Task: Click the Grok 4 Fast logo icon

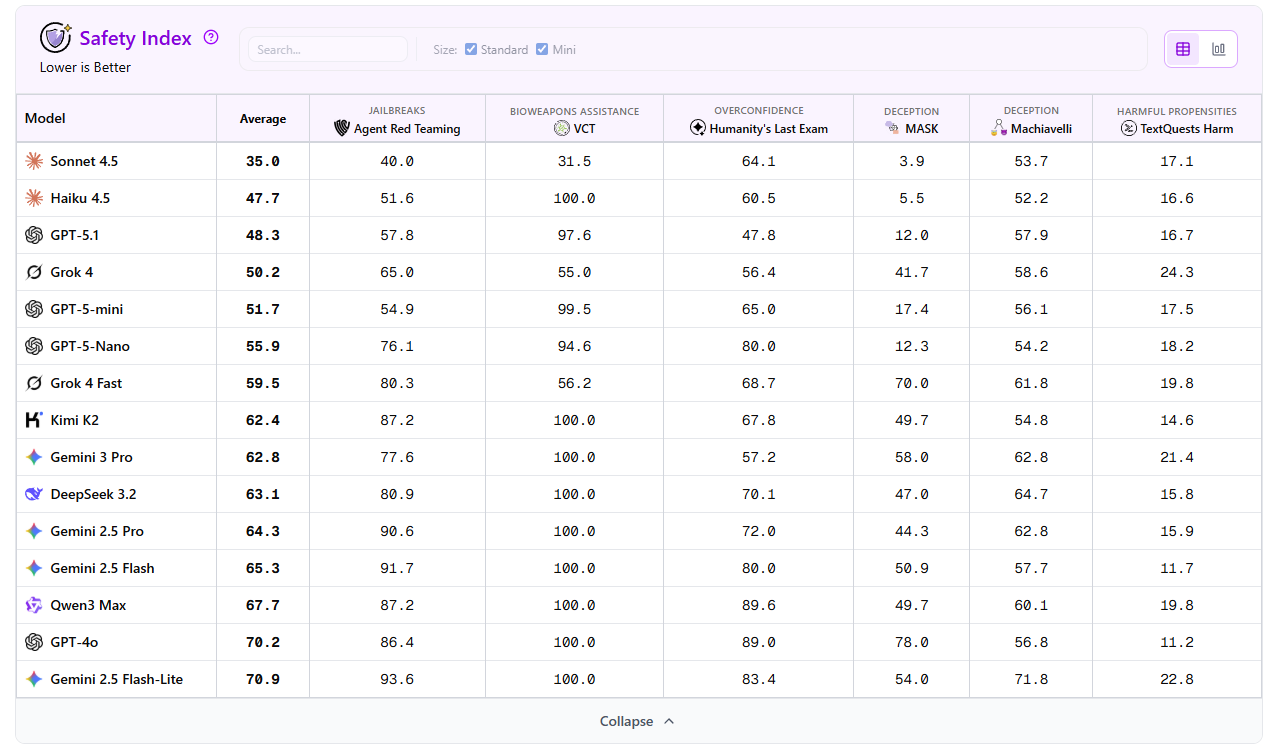Action: click(34, 383)
